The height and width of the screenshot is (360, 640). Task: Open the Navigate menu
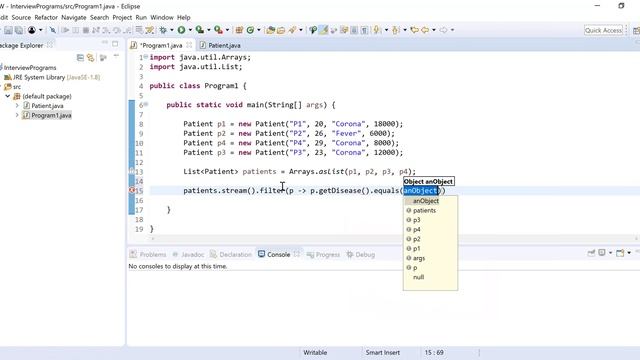[73, 18]
